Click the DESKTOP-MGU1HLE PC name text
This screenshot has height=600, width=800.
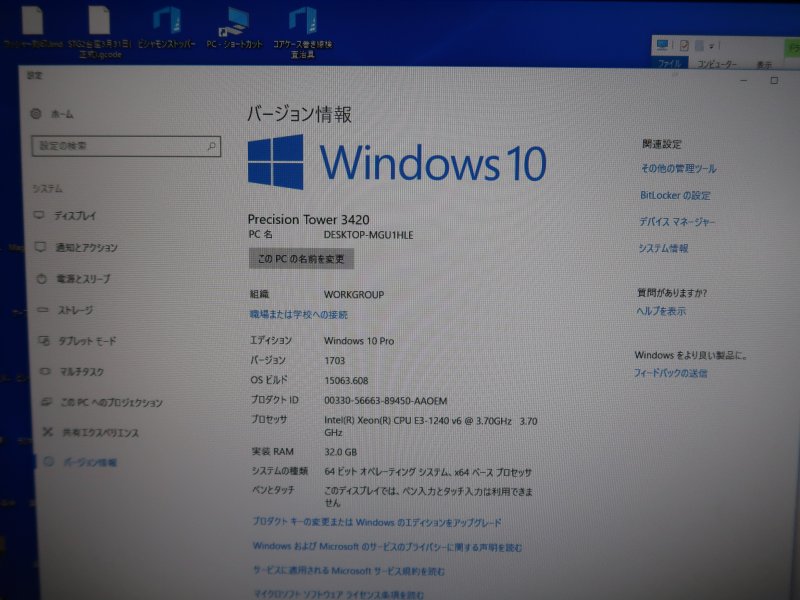(x=368, y=235)
